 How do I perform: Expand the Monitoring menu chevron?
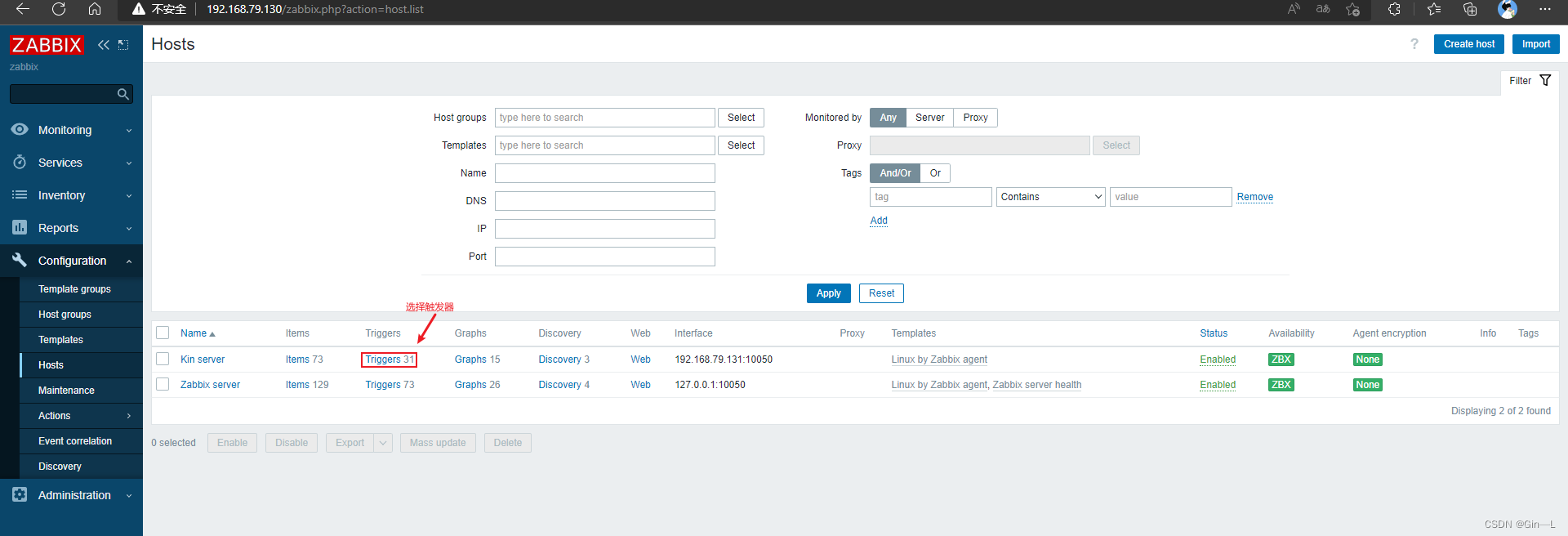[x=129, y=131]
